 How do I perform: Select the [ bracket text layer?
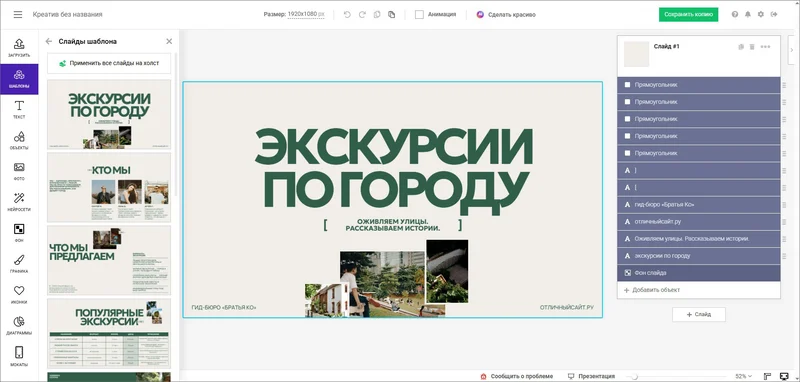(698, 188)
